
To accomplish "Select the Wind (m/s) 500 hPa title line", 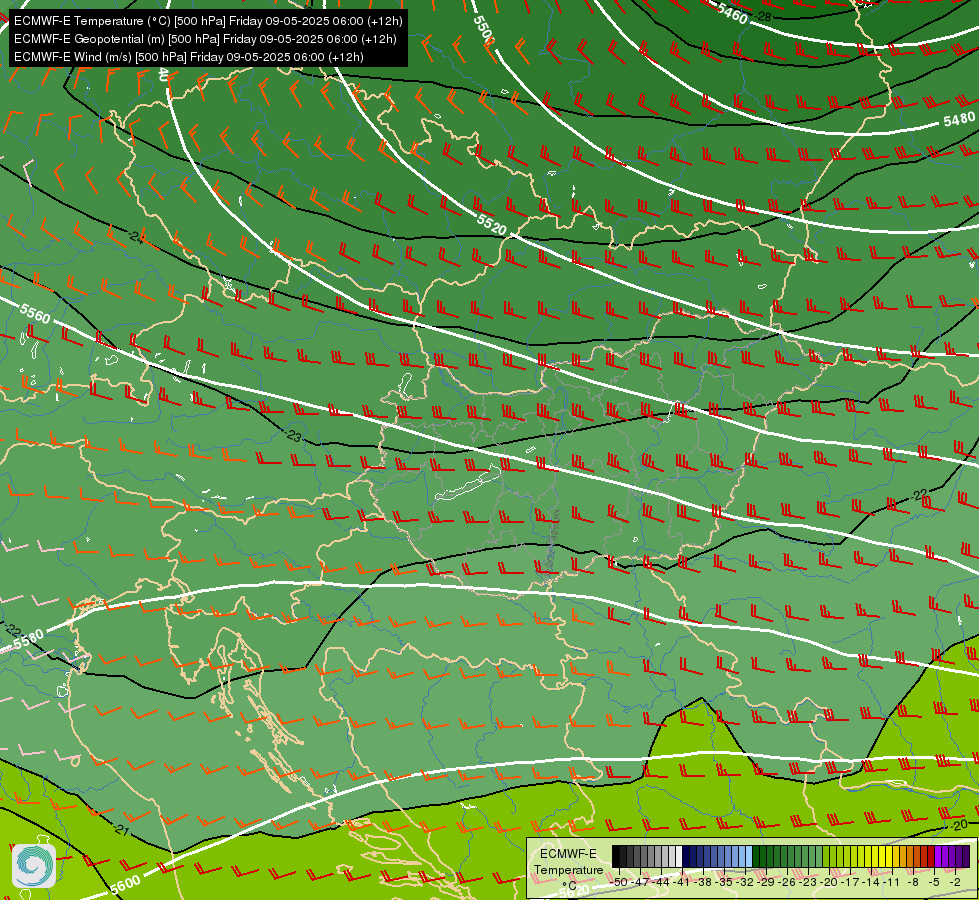I will 189,57.
